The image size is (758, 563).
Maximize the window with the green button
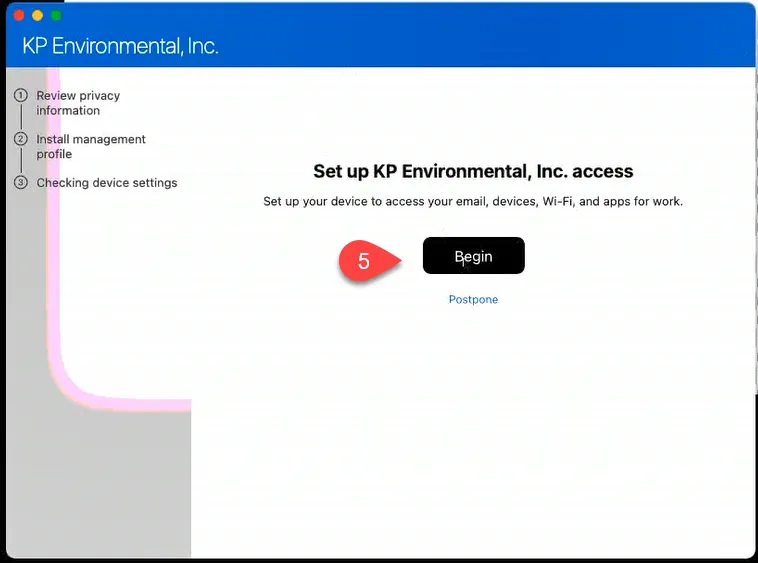pos(56,15)
